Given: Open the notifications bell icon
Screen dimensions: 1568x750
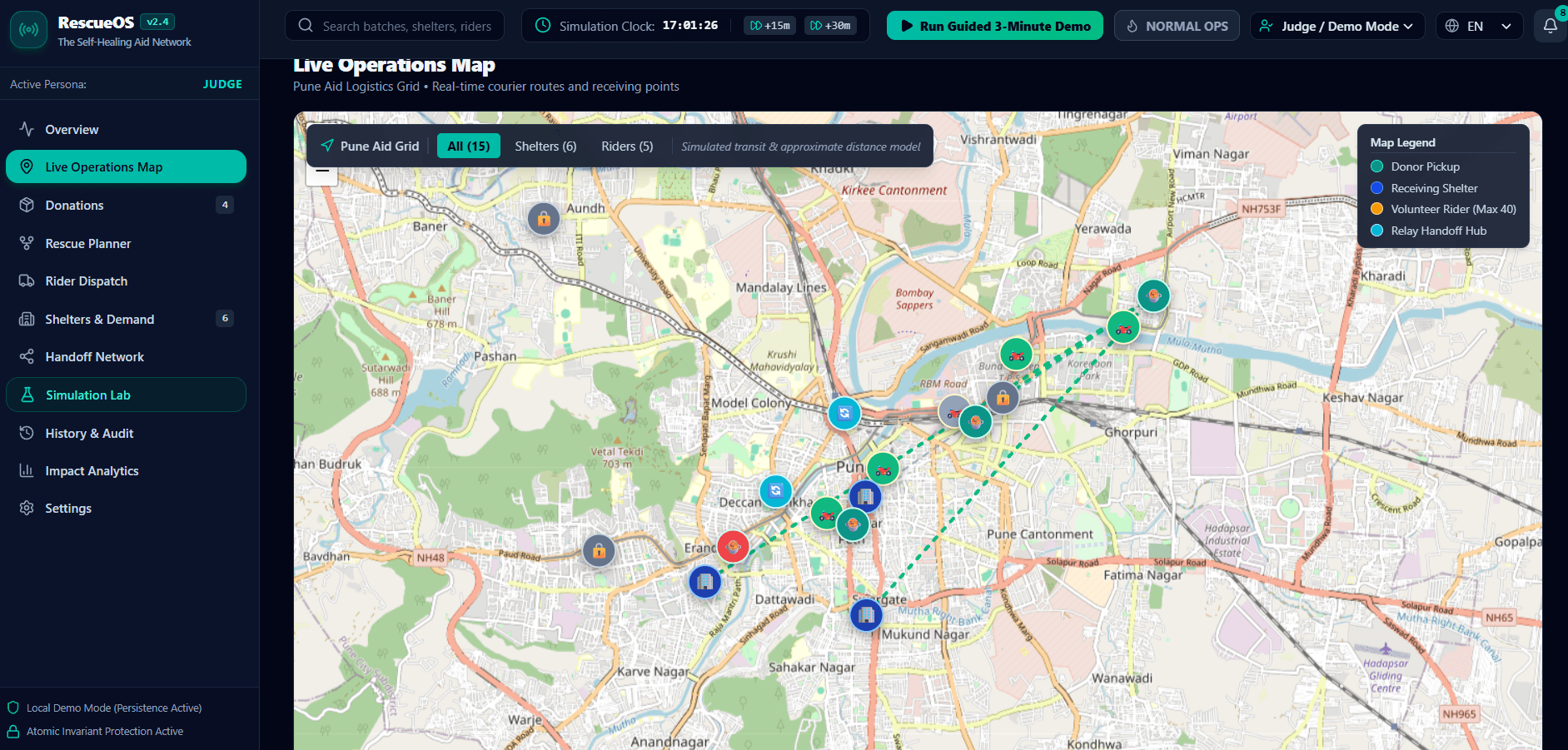Looking at the screenshot, I should 1550,26.
